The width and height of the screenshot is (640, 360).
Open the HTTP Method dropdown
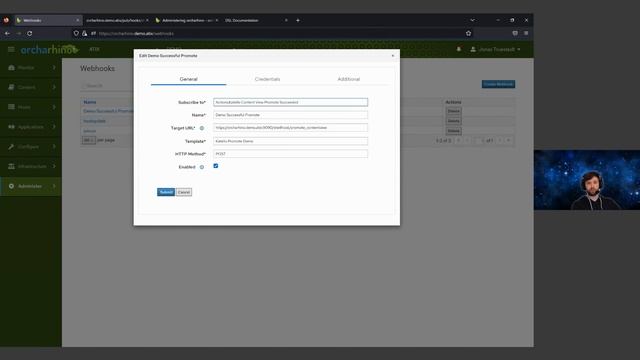click(x=290, y=154)
